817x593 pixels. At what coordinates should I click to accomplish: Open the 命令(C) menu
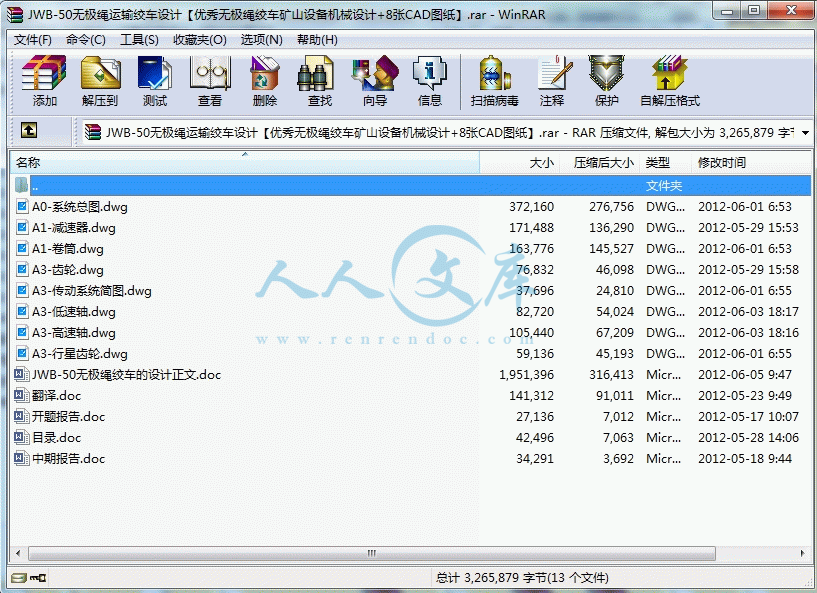(x=85, y=40)
